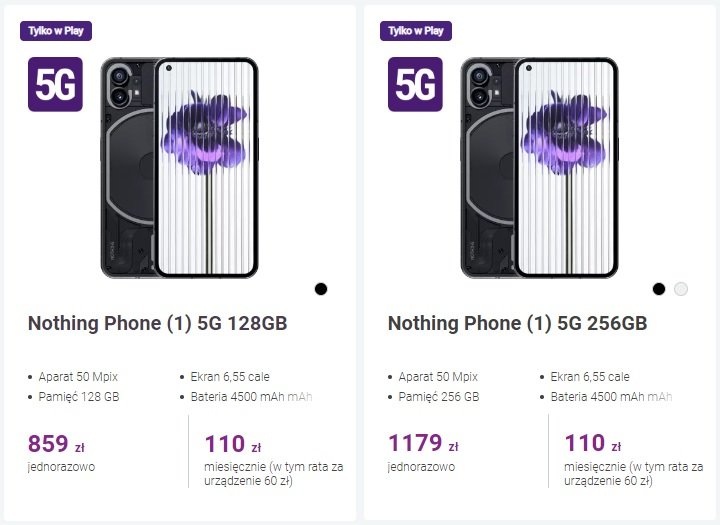
Task: Click the 110 zł monthly price on the 128GB card
Action: click(232, 444)
